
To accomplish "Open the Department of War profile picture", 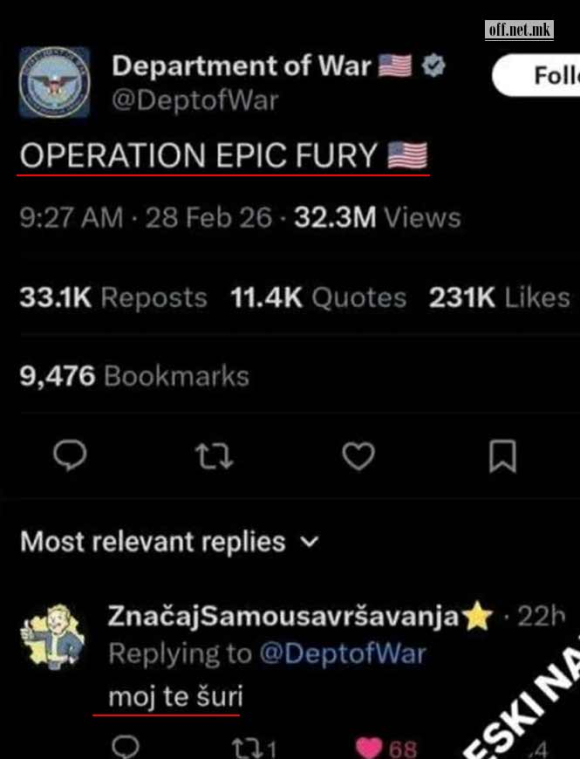I will coord(54,82).
